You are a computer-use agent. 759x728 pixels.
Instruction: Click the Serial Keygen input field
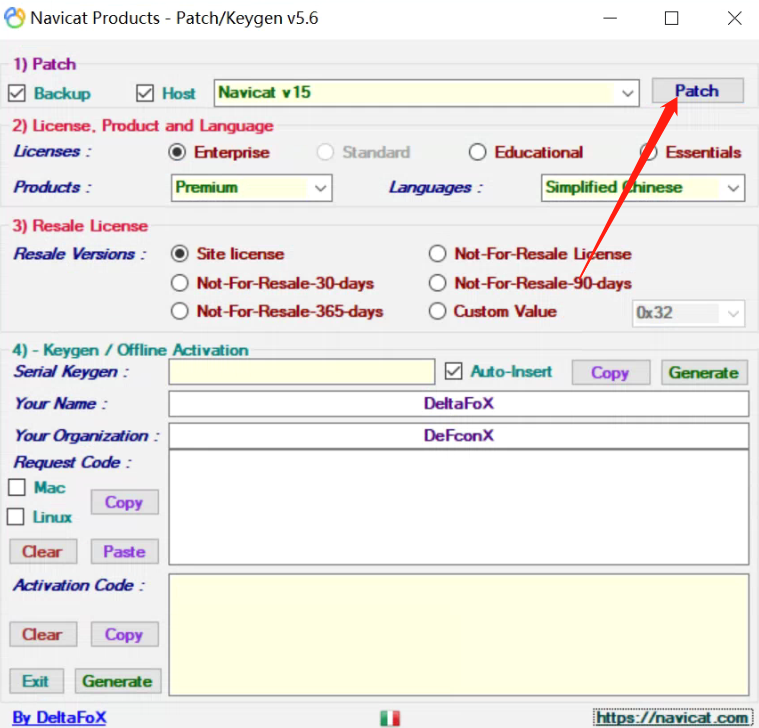[302, 372]
